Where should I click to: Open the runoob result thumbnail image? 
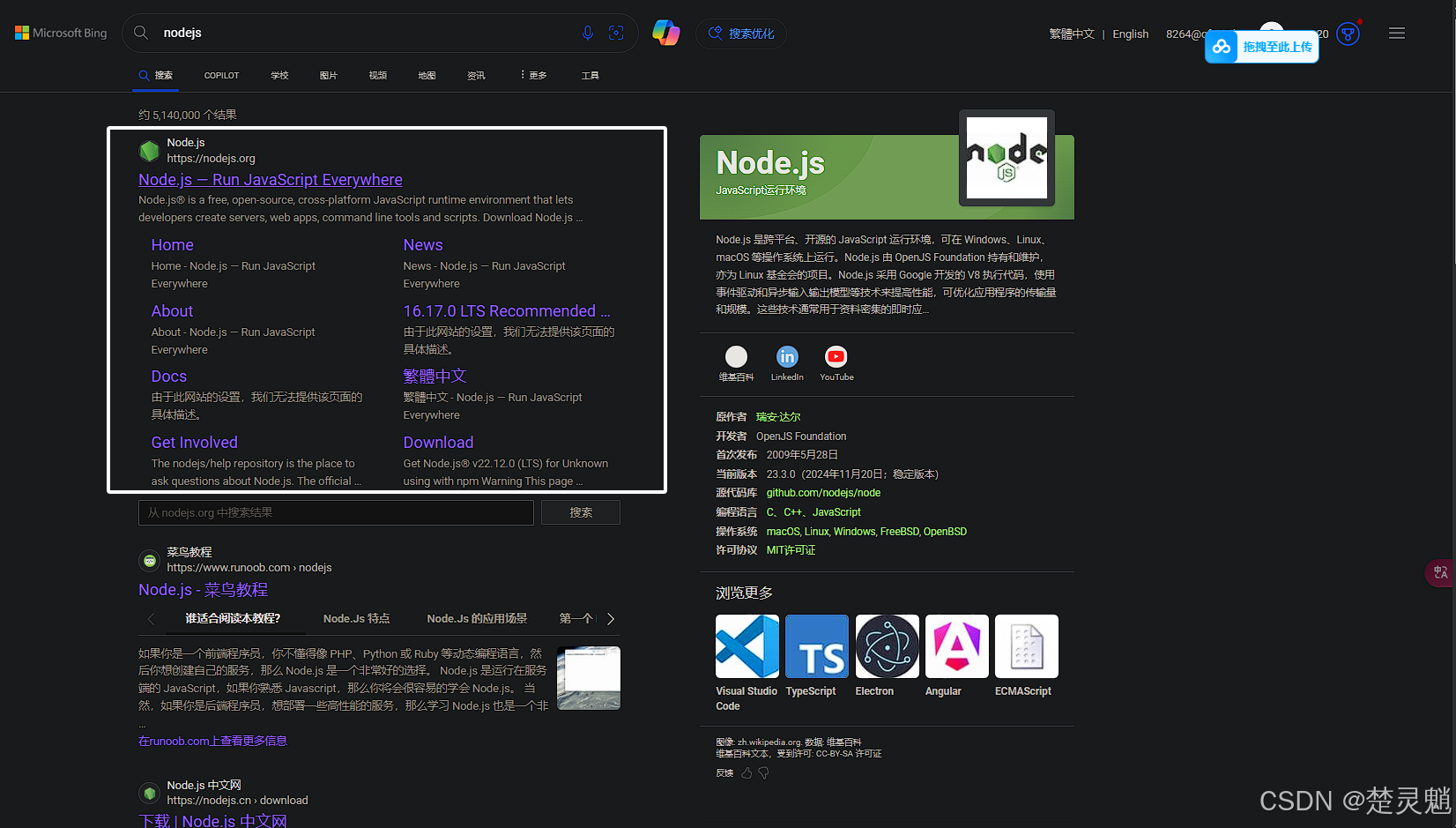coord(589,678)
